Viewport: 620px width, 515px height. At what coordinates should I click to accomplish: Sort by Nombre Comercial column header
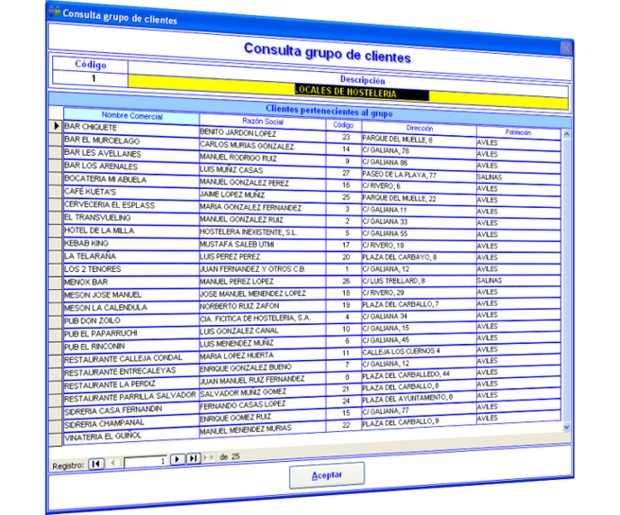132,116
